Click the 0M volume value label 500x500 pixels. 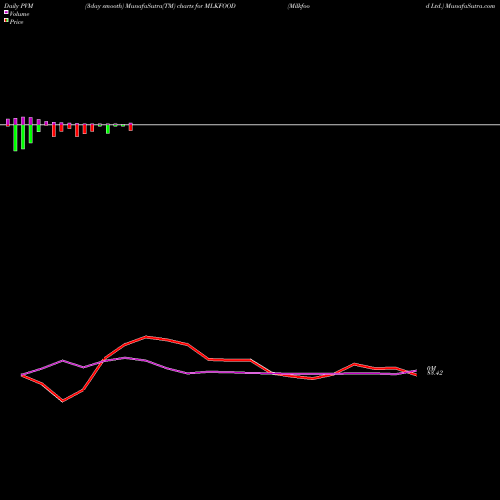point(431,368)
